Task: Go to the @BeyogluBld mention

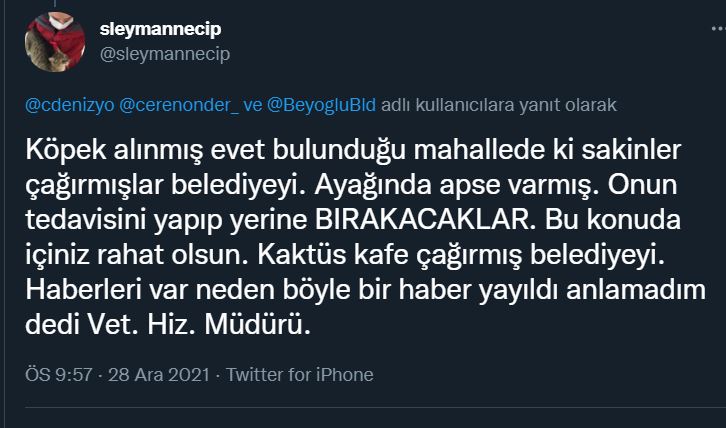Action: (x=320, y=104)
